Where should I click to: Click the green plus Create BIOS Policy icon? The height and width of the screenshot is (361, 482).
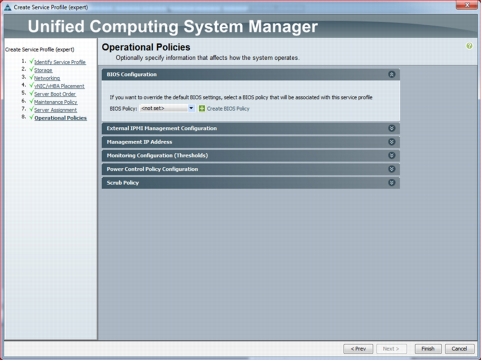[202, 108]
